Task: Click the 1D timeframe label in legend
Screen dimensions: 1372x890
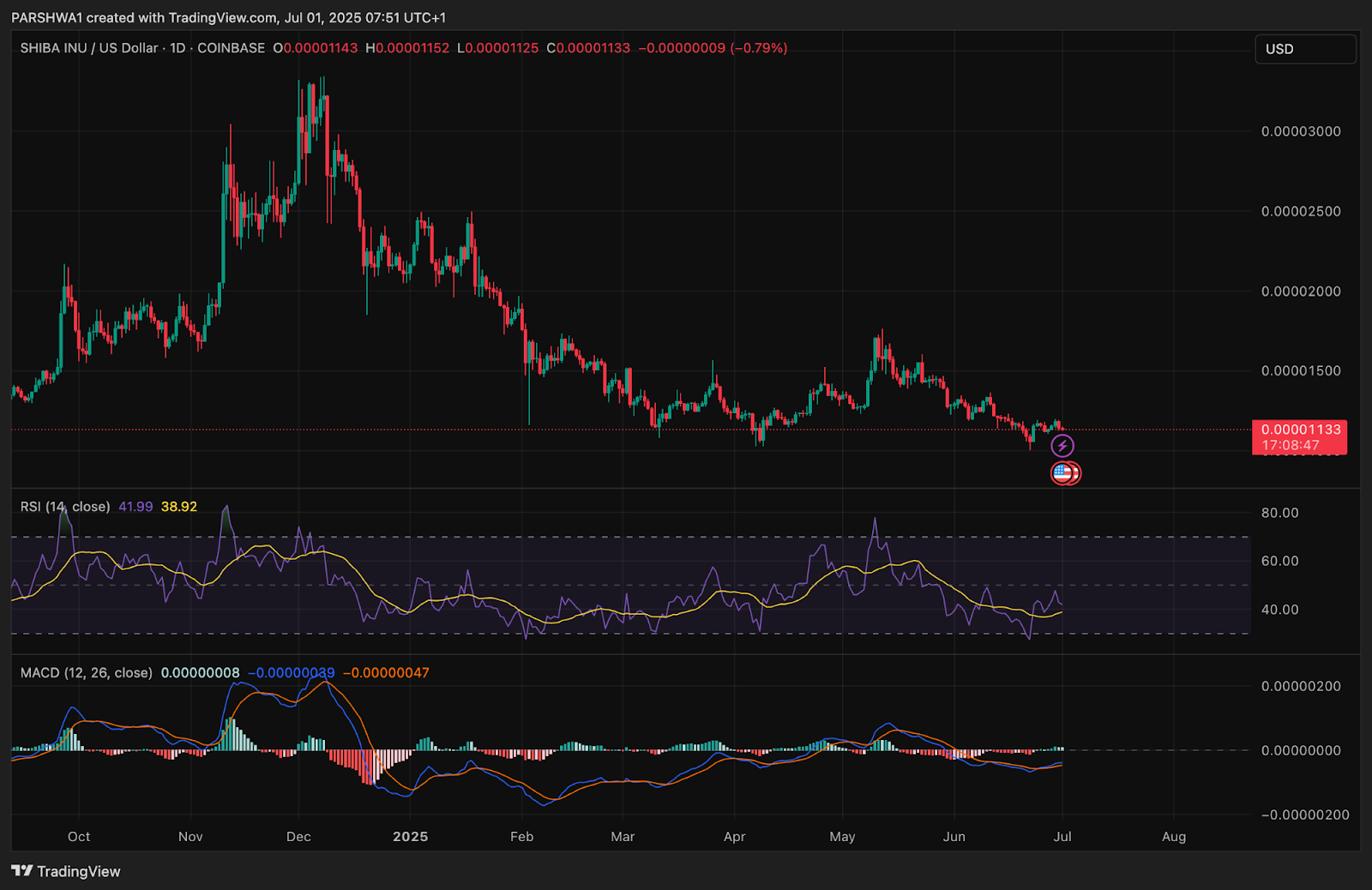Action: (x=178, y=48)
